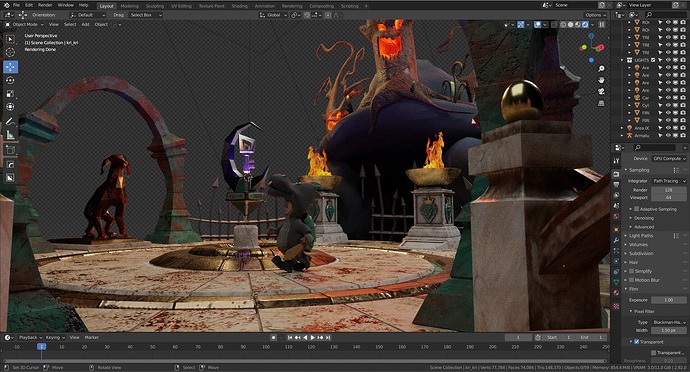
Task: Open the File menu
Action: (x=16, y=5)
